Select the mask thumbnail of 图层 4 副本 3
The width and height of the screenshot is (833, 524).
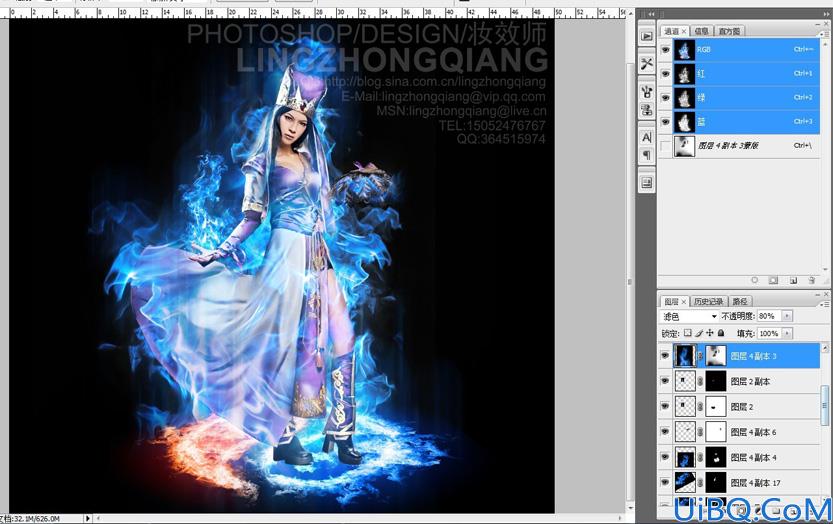pyautogui.click(x=716, y=356)
